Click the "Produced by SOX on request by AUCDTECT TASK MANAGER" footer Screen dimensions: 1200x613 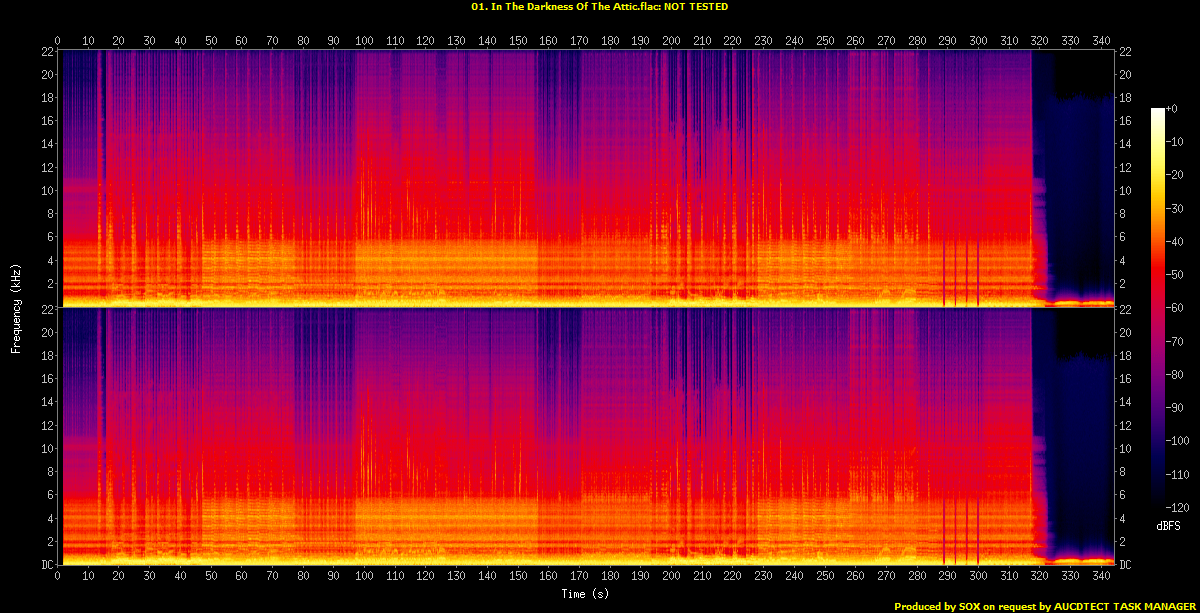[1044, 606]
